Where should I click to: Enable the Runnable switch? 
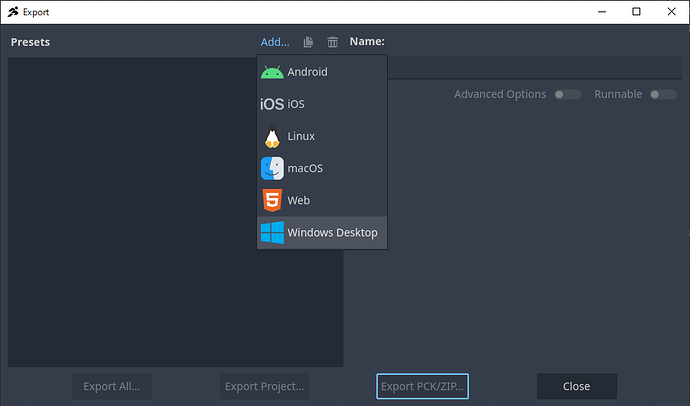pyautogui.click(x=662, y=94)
